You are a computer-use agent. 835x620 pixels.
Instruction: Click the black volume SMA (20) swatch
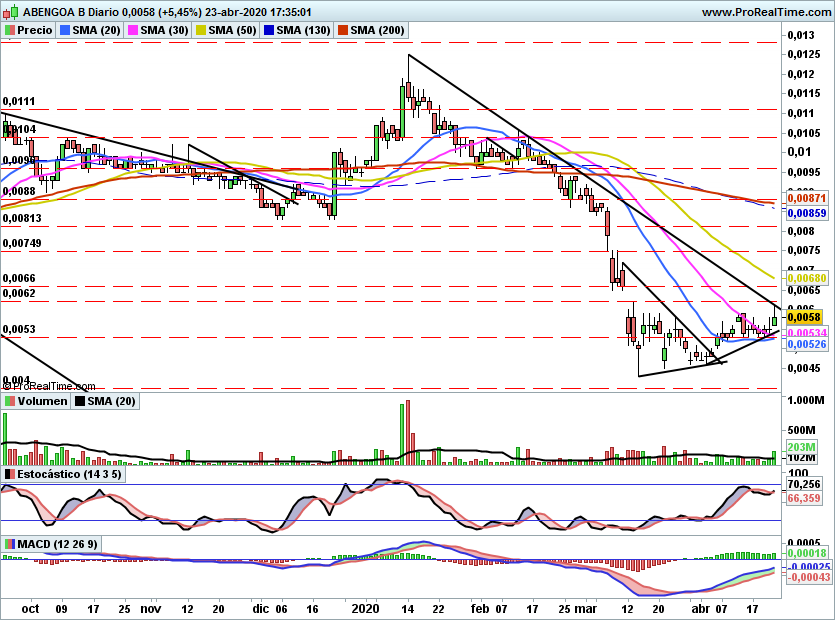point(80,401)
